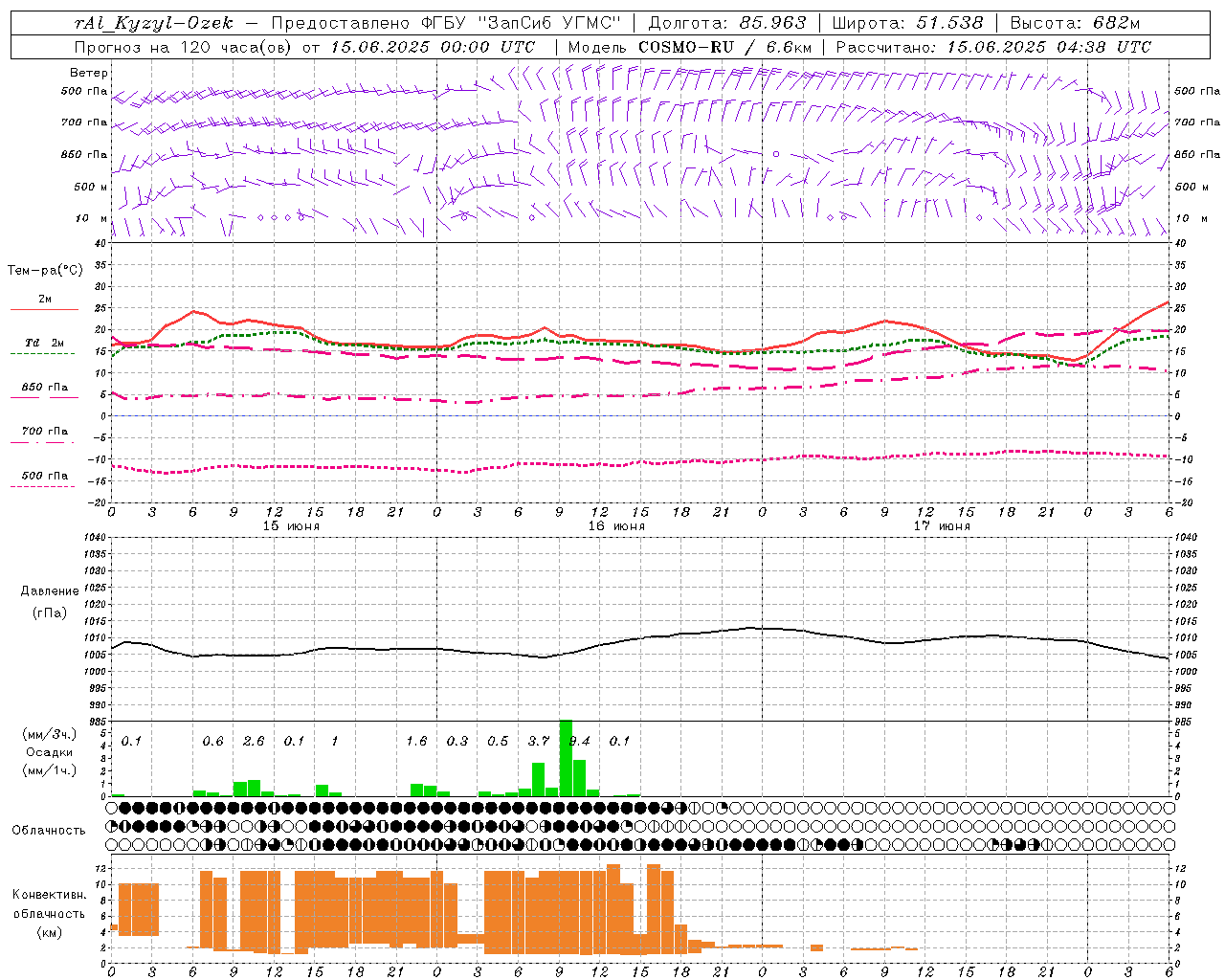Select the ФГБУ "ЗапСиб УГМС" provider text
This screenshot has height=980, width=1225.
[520, 23]
